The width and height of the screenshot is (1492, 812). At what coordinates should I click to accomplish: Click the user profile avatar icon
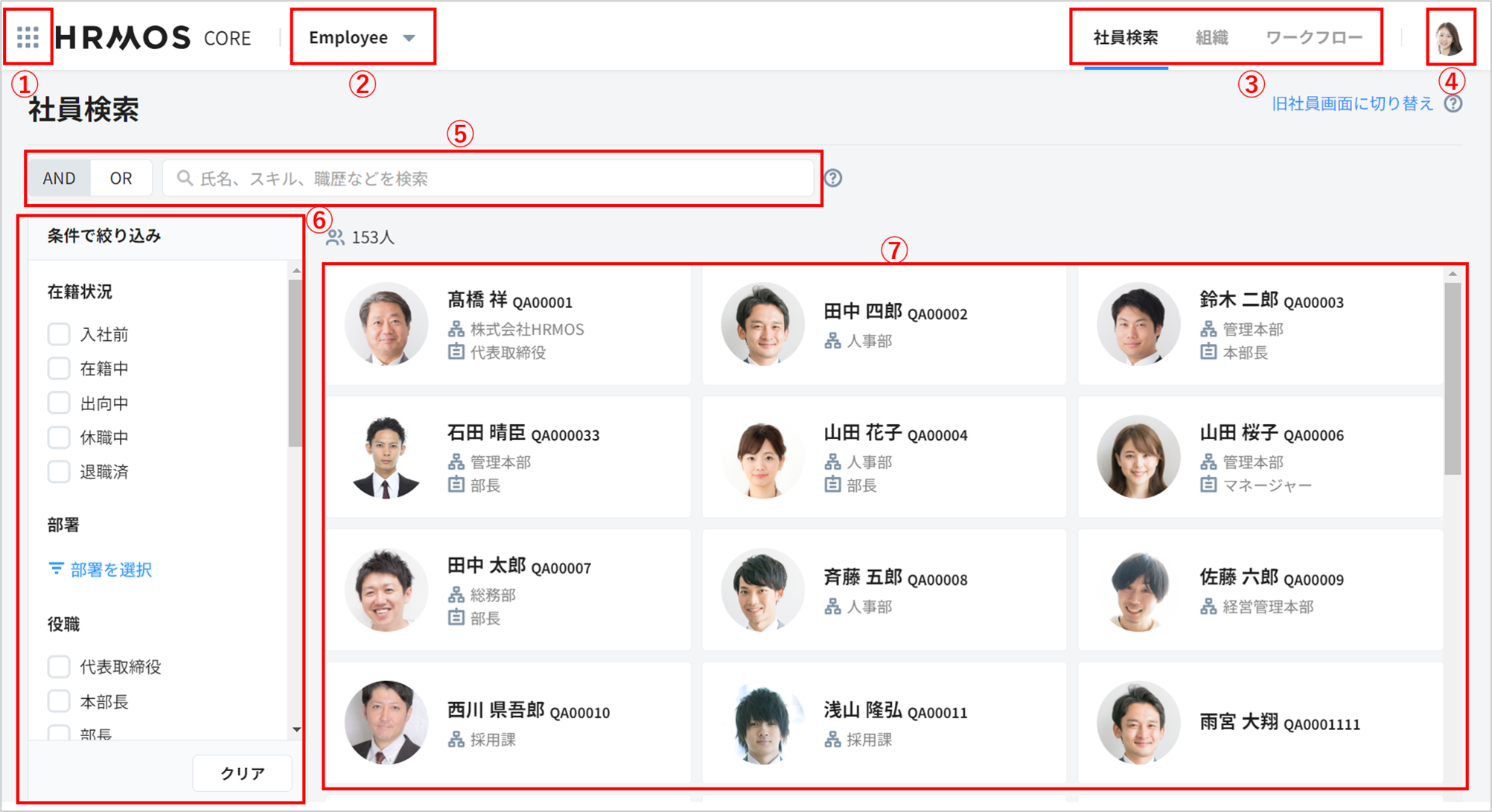[x=1449, y=37]
